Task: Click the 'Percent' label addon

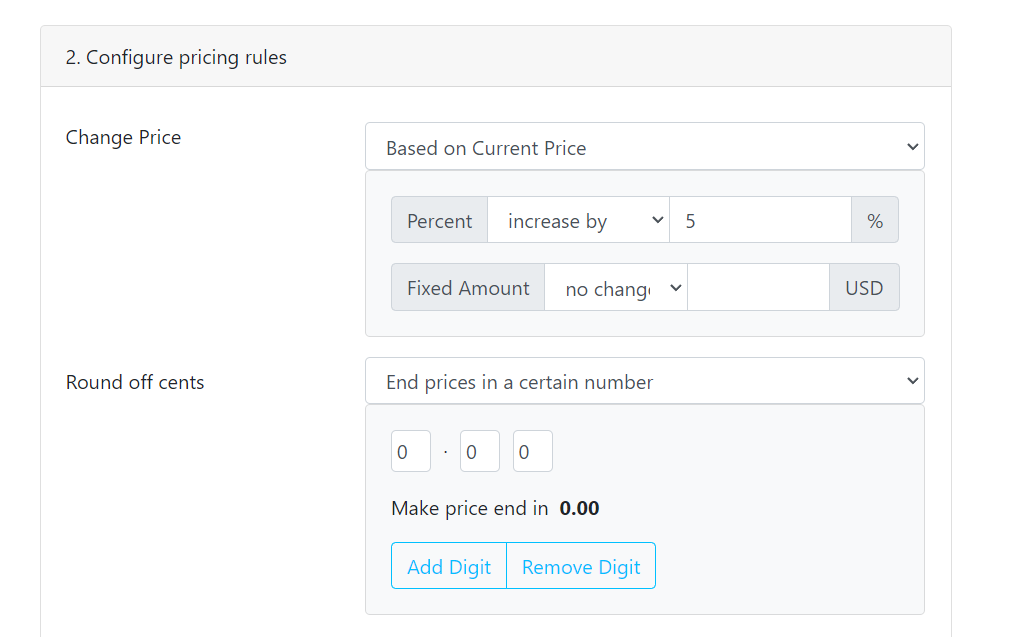Action: pyautogui.click(x=439, y=221)
